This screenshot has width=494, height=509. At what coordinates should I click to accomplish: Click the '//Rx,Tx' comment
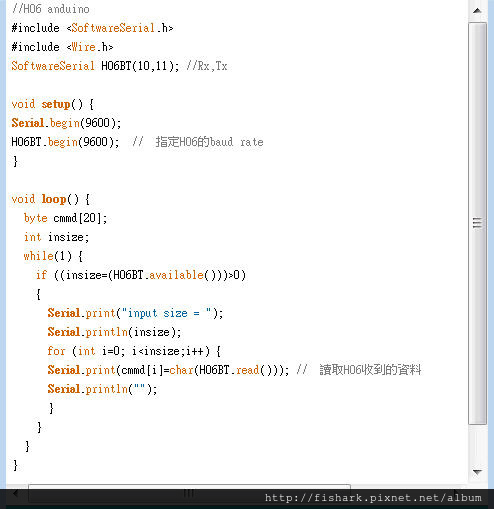coord(207,66)
